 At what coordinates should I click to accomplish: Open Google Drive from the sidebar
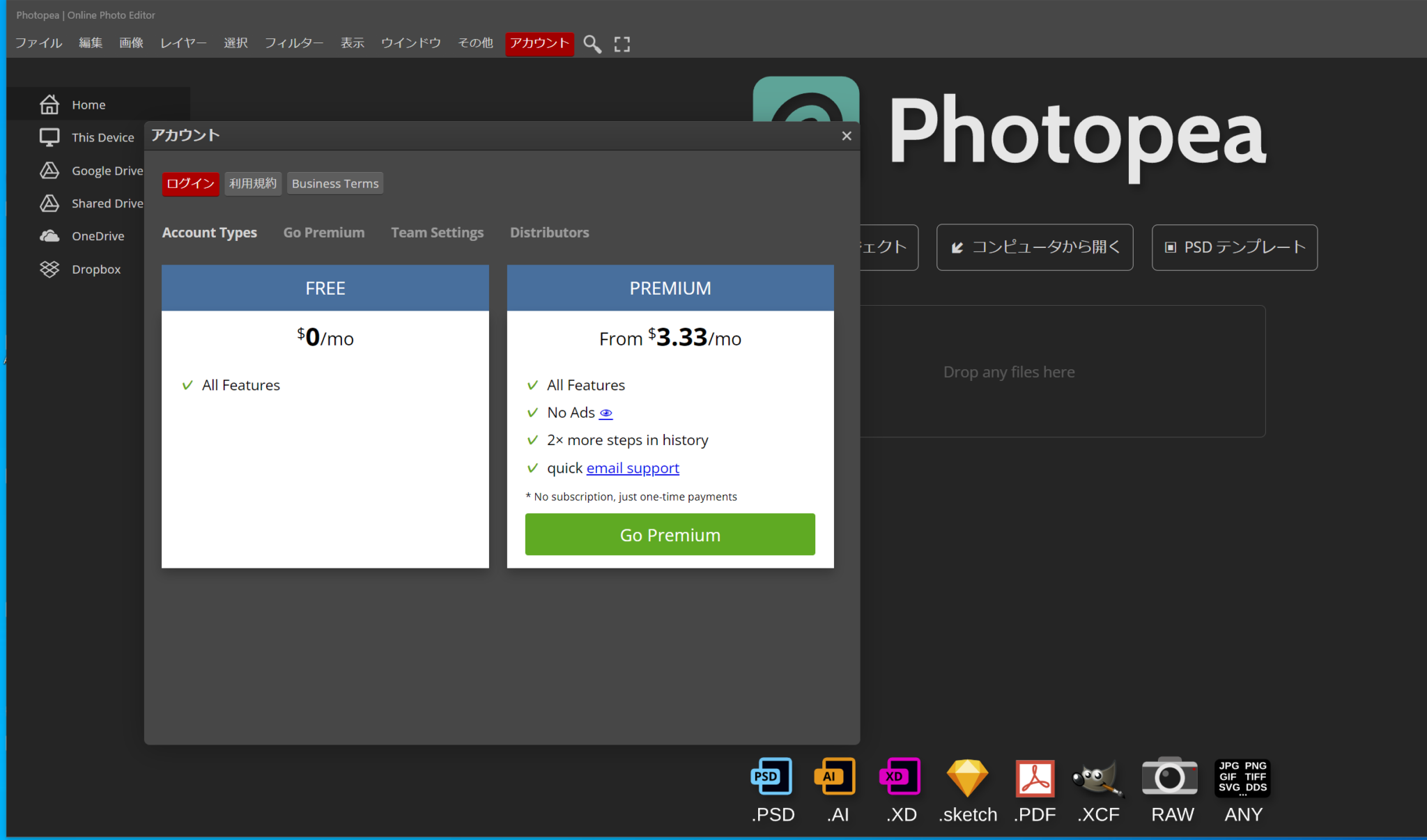pos(107,171)
